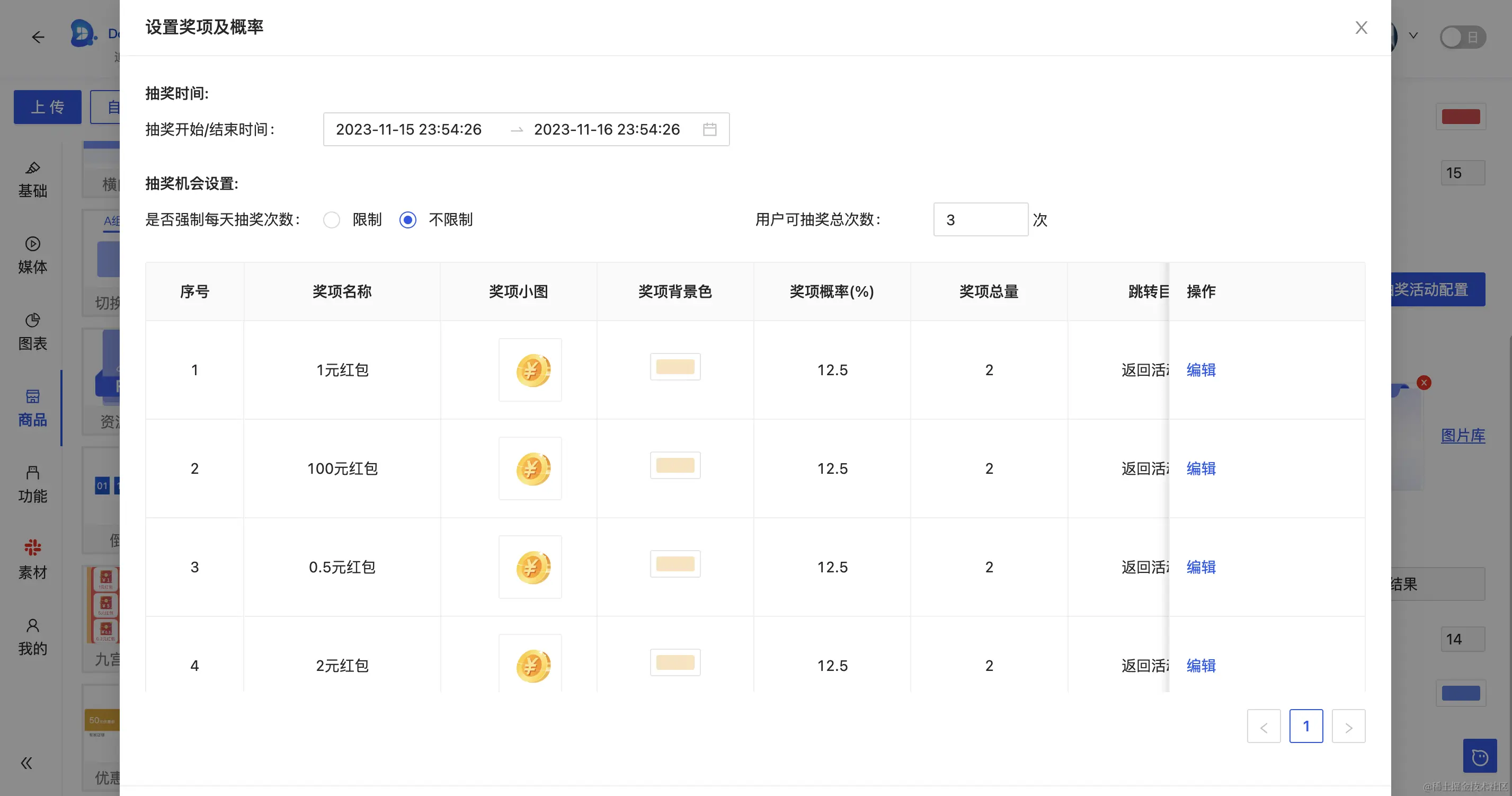Expand the user avatar dropdown arrow
The height and width of the screenshot is (796, 1512).
point(1413,36)
